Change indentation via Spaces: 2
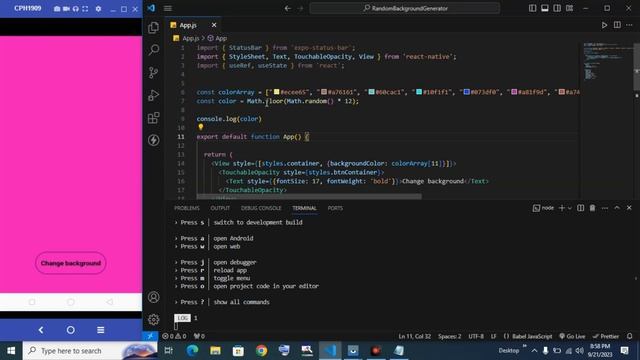This screenshot has width=640, height=360. point(449,336)
